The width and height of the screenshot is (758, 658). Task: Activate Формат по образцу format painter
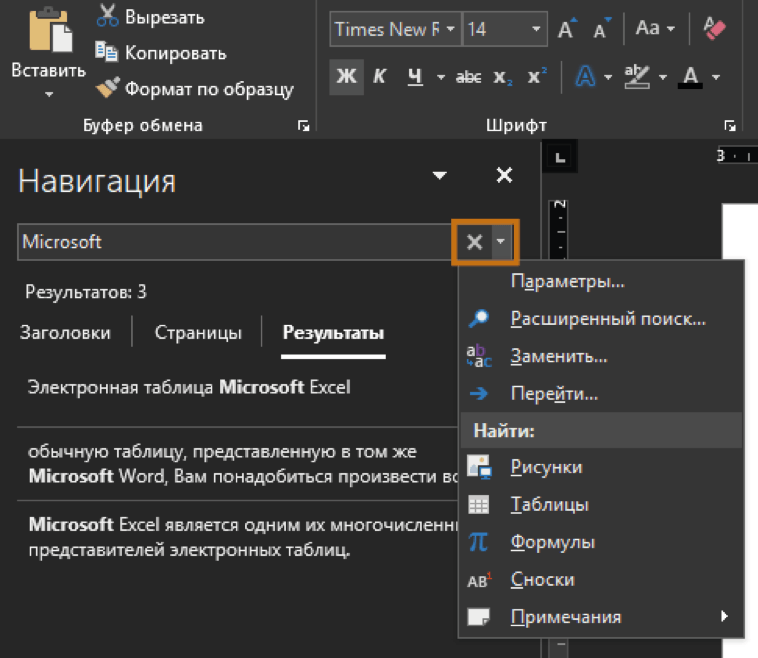pyautogui.click(x=195, y=88)
